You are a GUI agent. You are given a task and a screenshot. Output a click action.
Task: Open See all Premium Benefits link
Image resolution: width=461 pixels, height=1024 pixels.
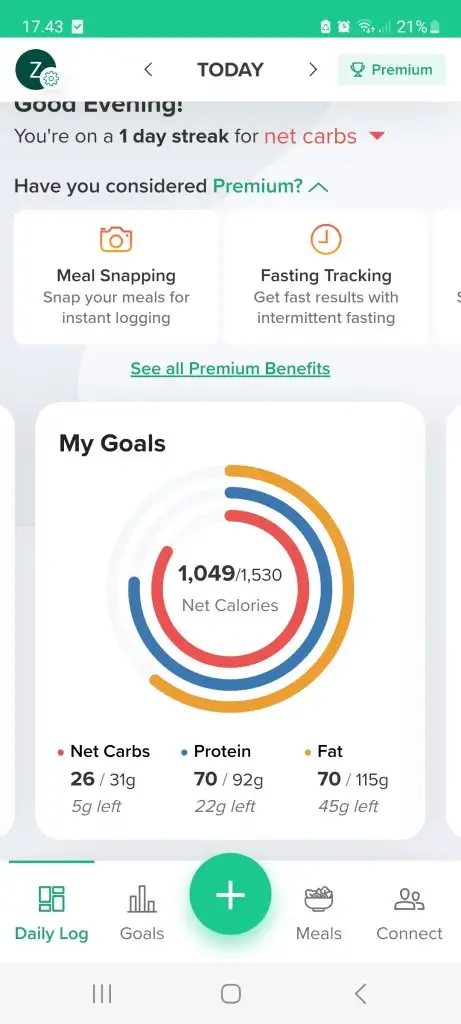pos(230,368)
